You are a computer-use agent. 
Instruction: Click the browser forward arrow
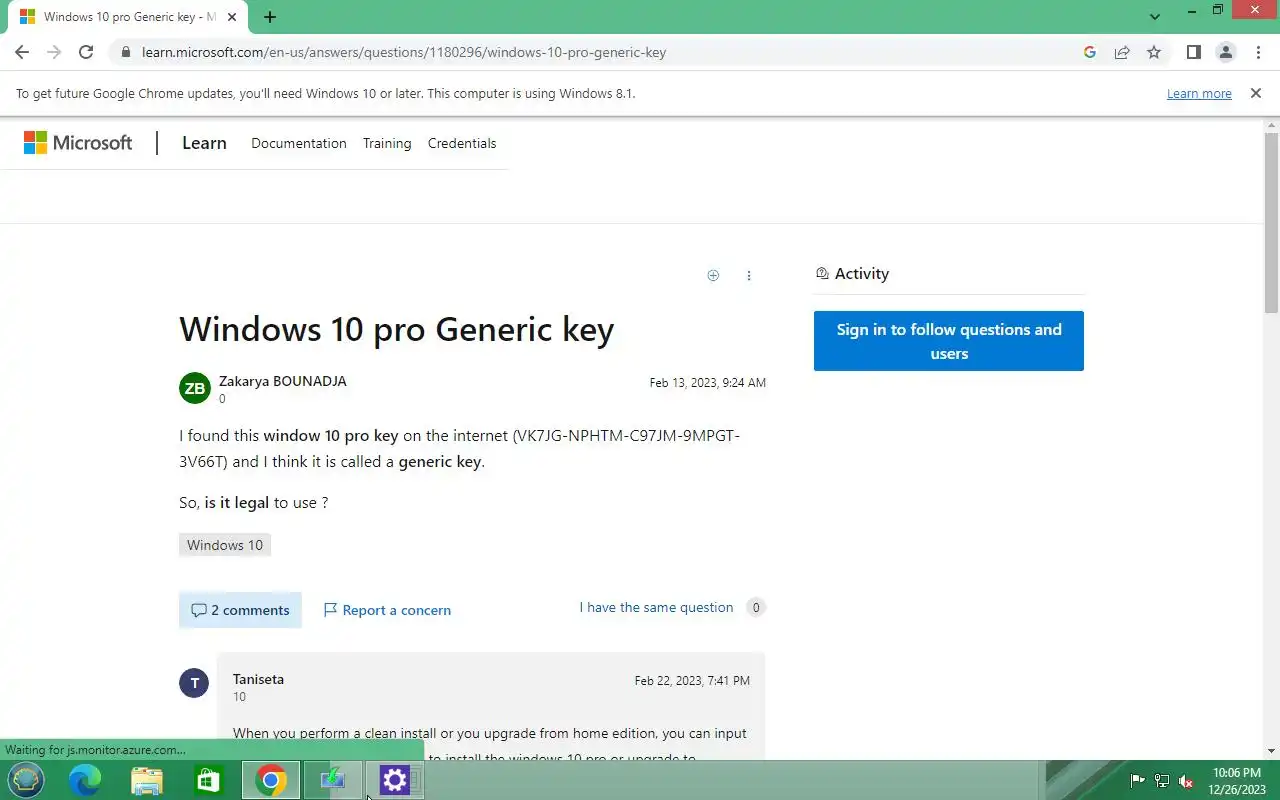54,52
